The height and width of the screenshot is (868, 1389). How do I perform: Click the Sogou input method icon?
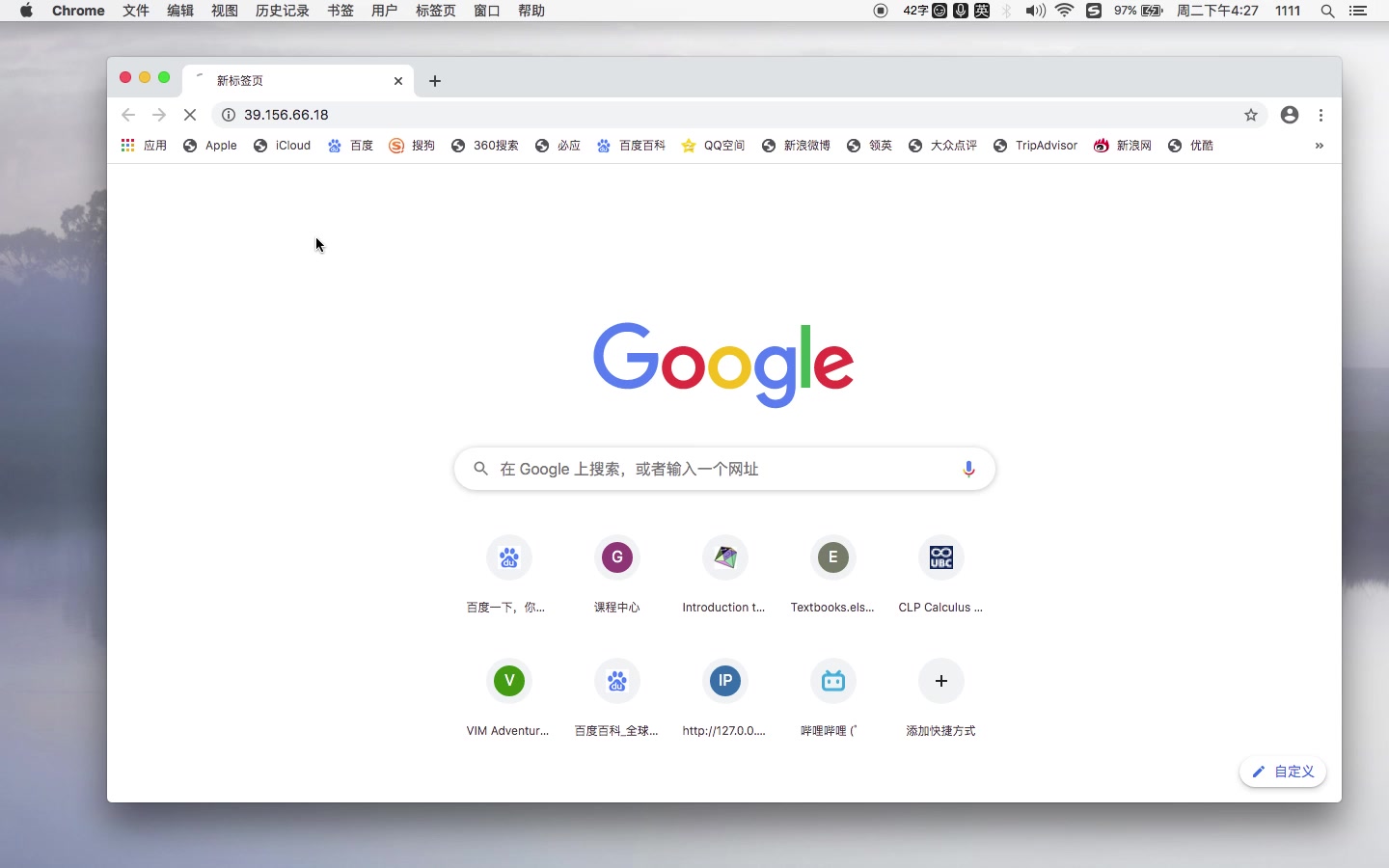click(x=1094, y=11)
